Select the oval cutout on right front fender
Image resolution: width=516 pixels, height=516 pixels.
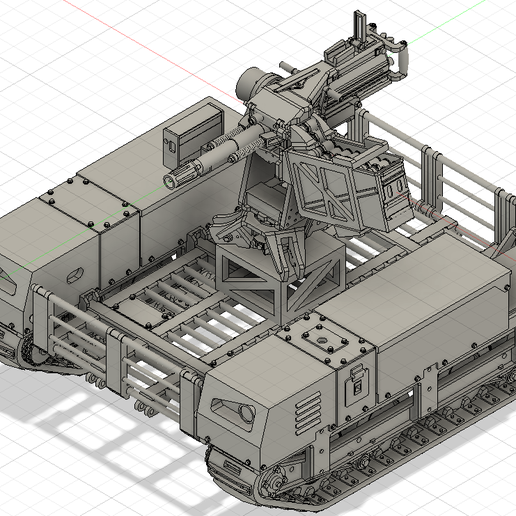point(234,410)
